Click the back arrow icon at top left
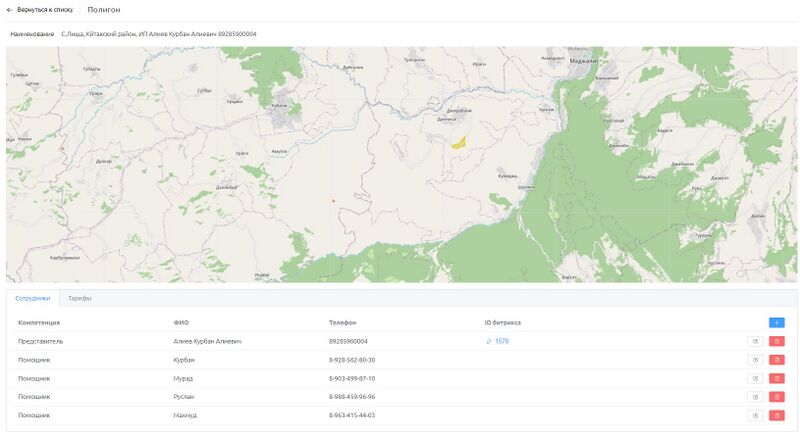Screen dimensions: 800x439 point(9,10)
